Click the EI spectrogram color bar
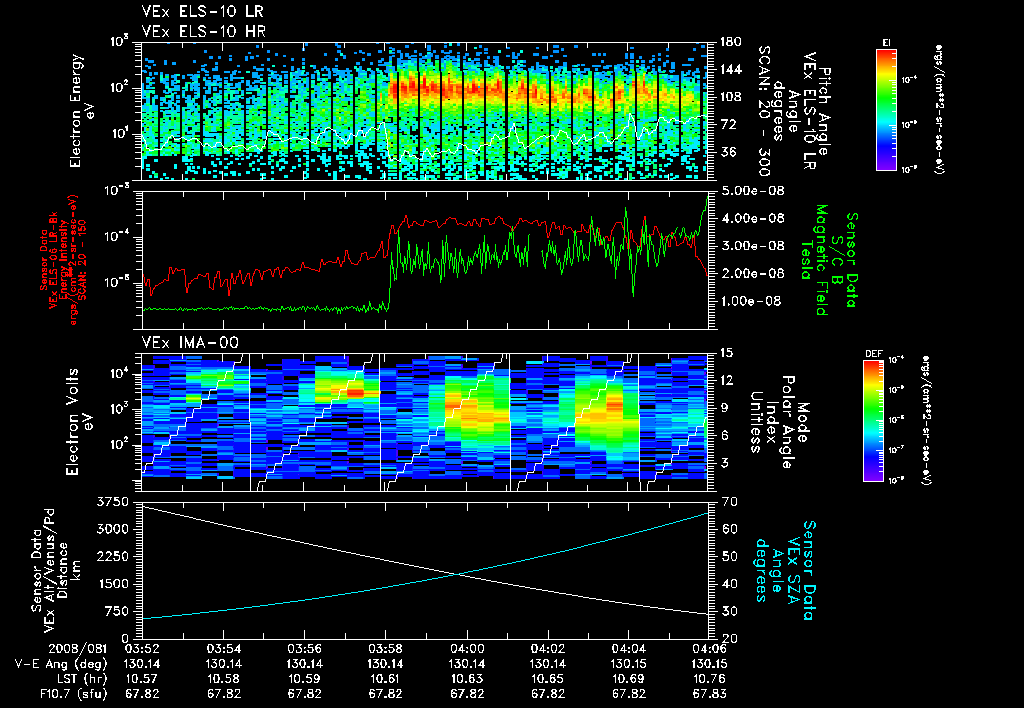The image size is (1024, 708). click(886, 109)
